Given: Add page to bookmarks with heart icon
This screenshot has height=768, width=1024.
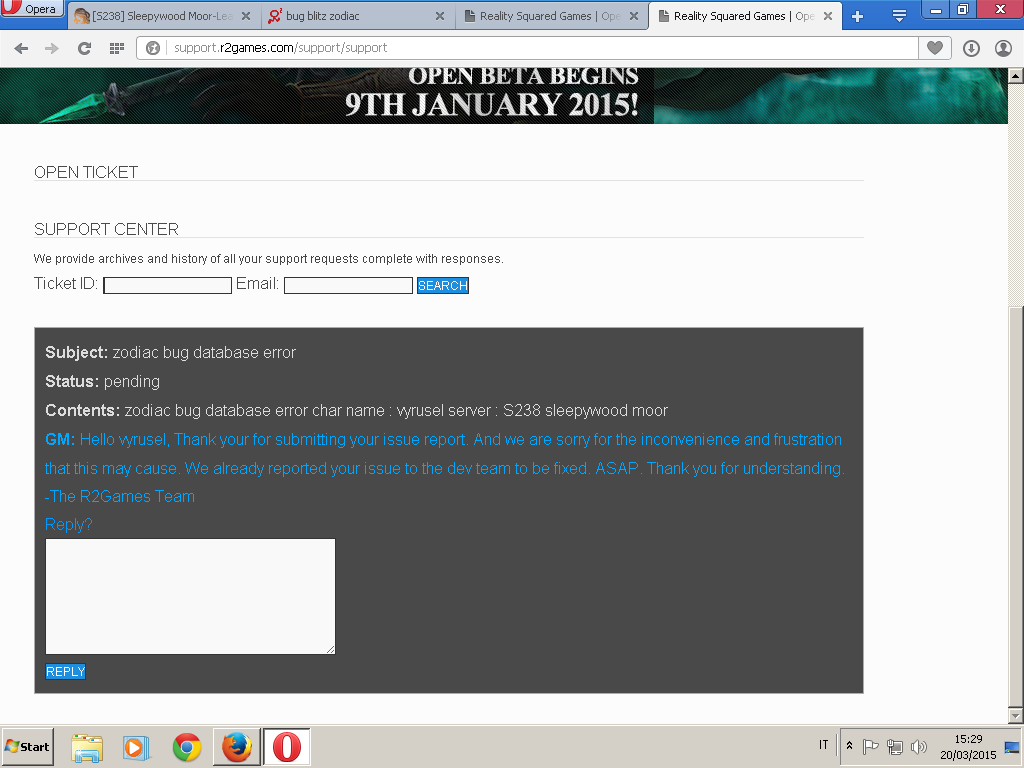Looking at the screenshot, I should click(x=935, y=48).
